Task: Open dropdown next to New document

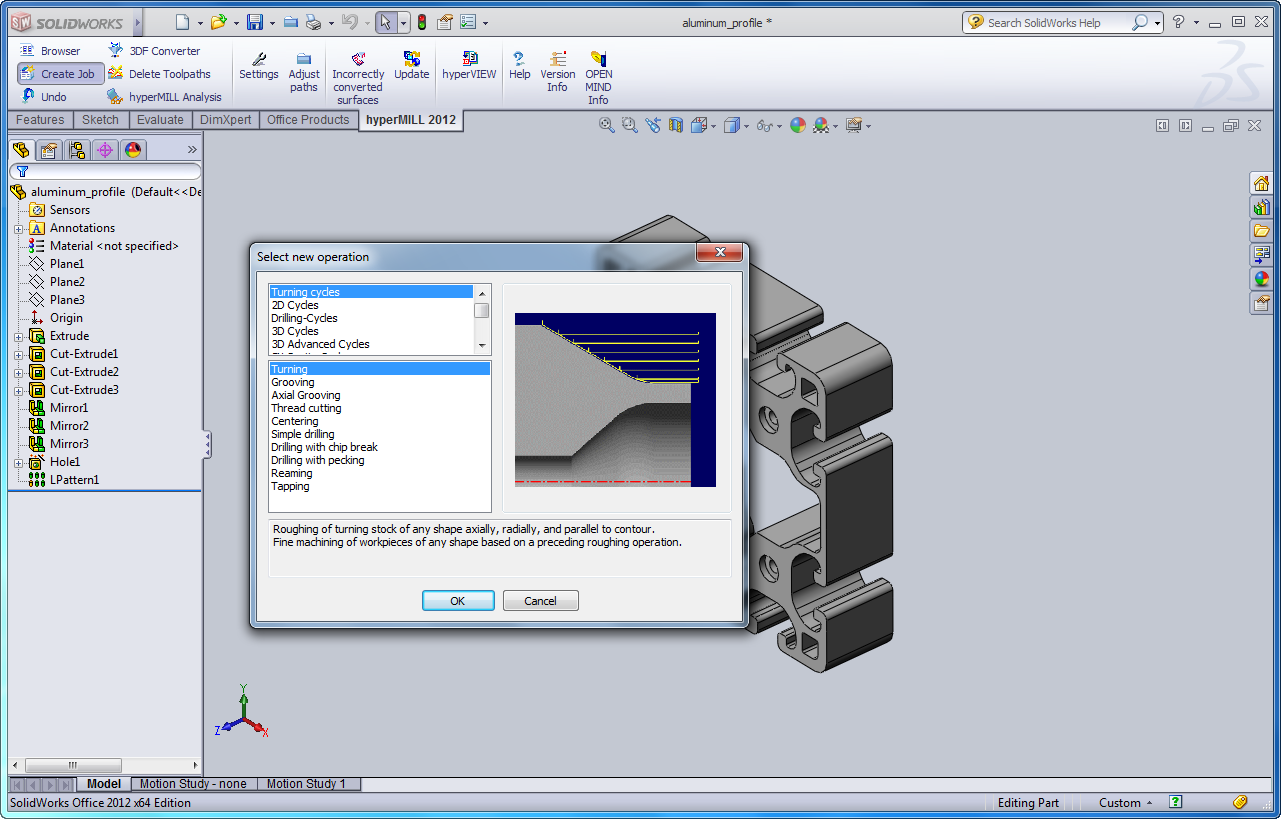Action: (x=200, y=23)
